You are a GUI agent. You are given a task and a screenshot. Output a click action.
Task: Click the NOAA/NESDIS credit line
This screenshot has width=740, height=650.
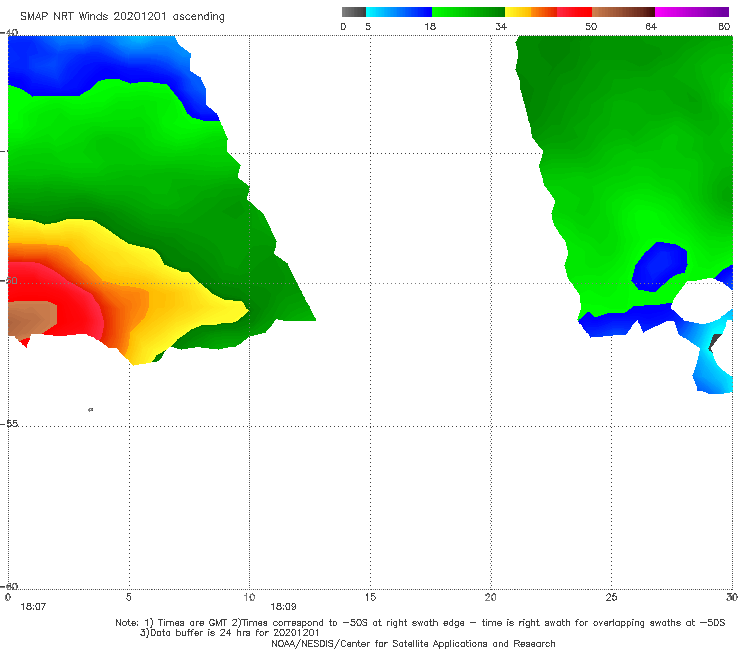[x=413, y=643]
